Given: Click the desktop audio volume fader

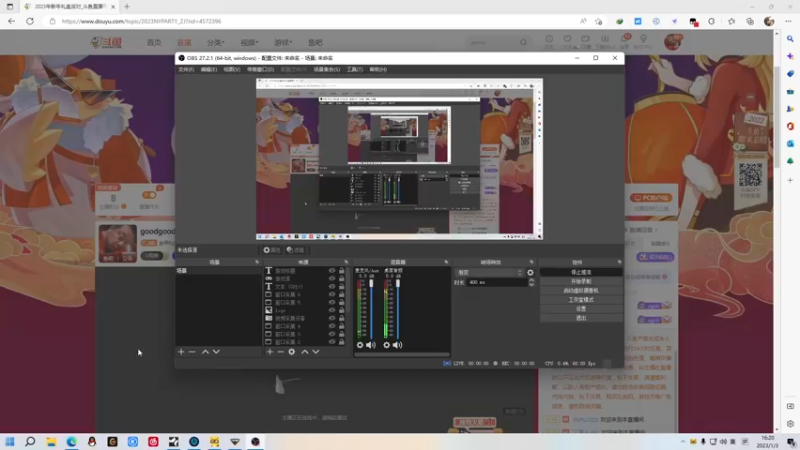Looking at the screenshot, I should coord(398,284).
